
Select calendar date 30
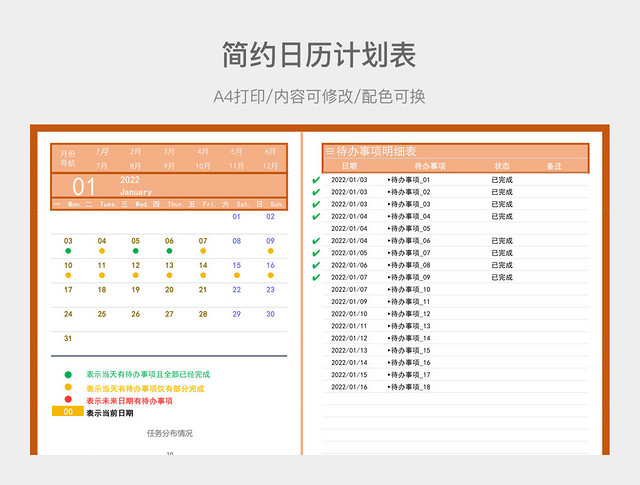[x=270, y=314]
